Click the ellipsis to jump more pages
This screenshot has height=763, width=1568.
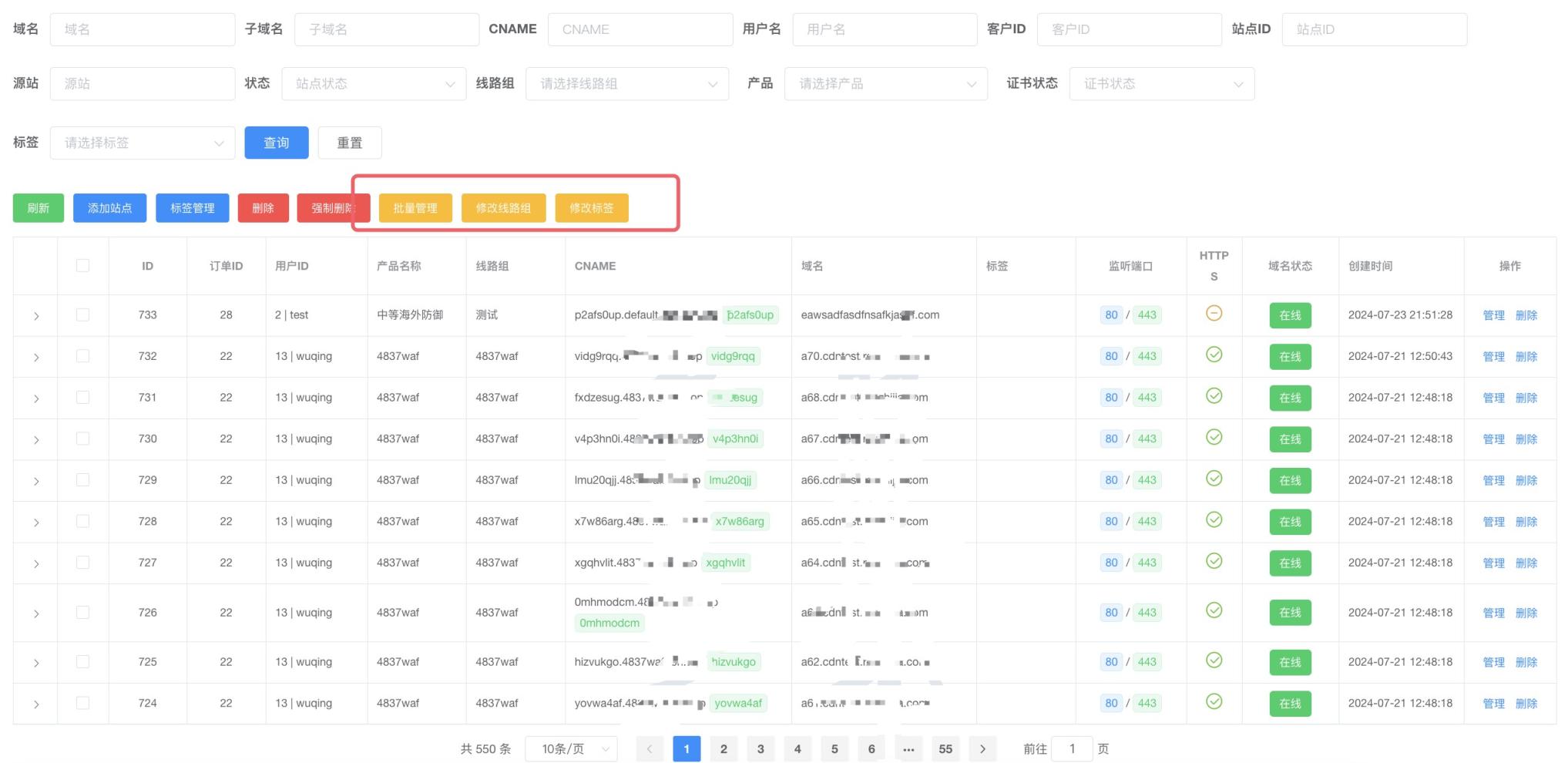908,748
